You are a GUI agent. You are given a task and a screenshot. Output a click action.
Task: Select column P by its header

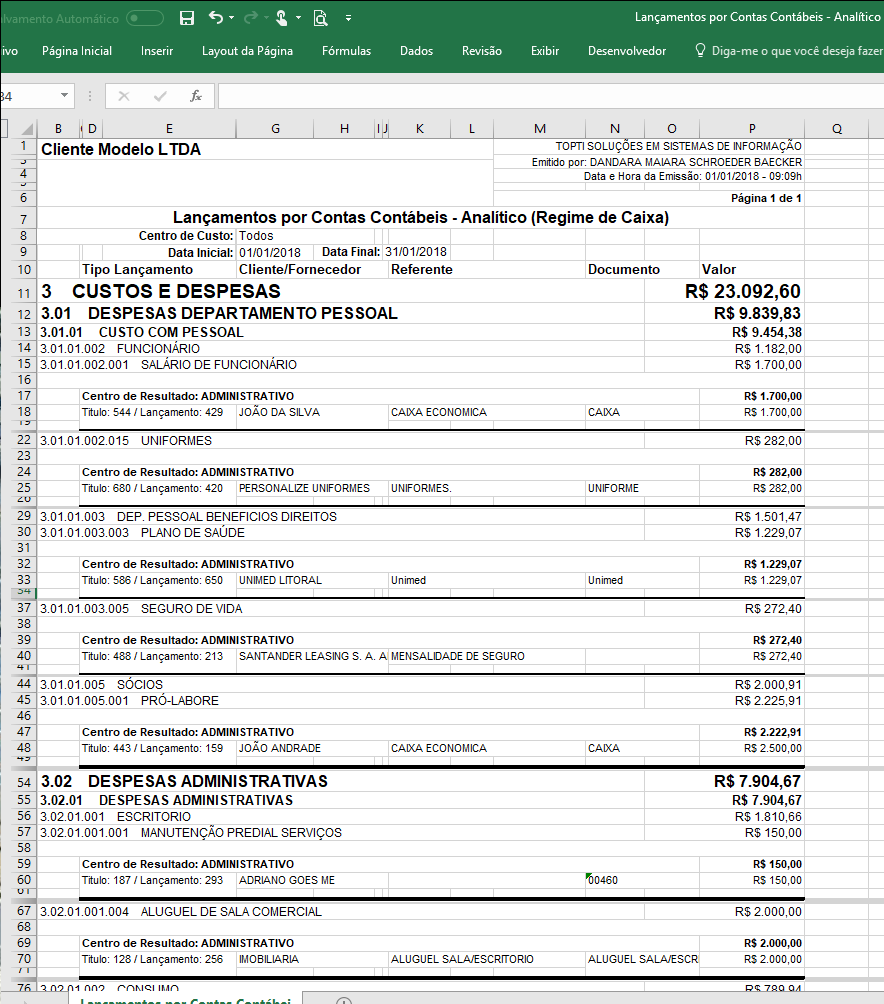tap(752, 129)
